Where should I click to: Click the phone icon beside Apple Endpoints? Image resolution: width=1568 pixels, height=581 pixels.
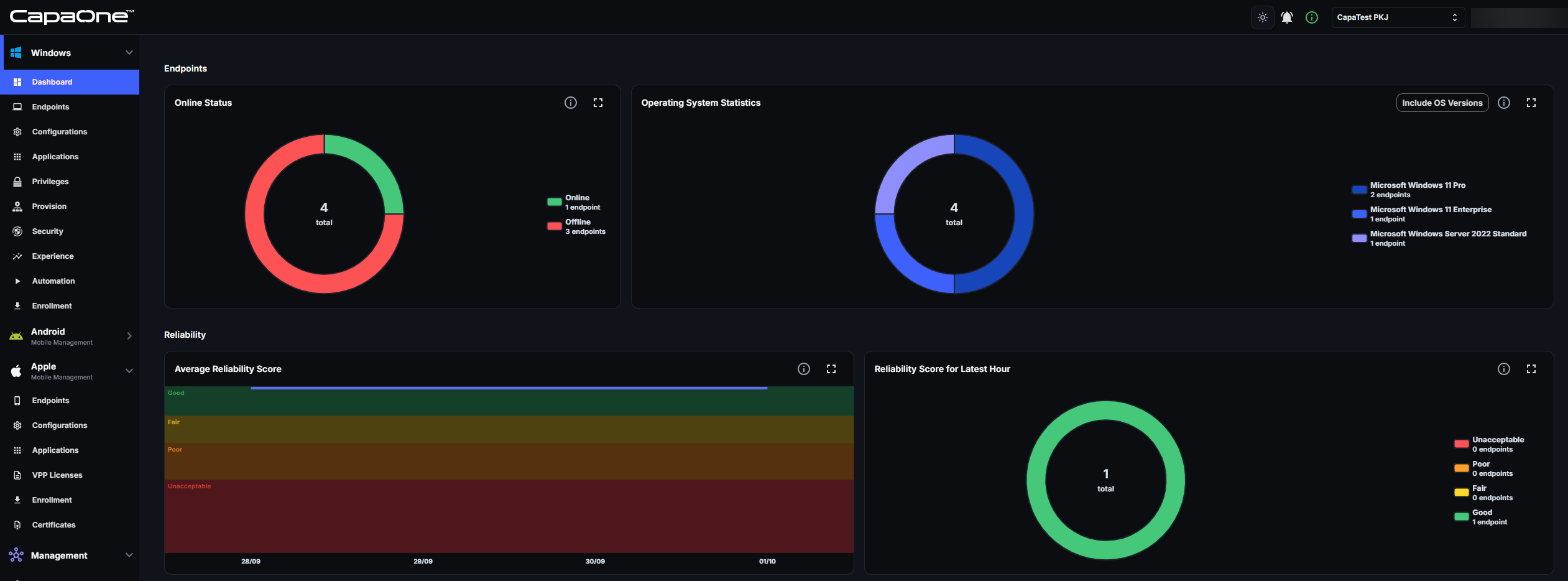[x=17, y=401]
